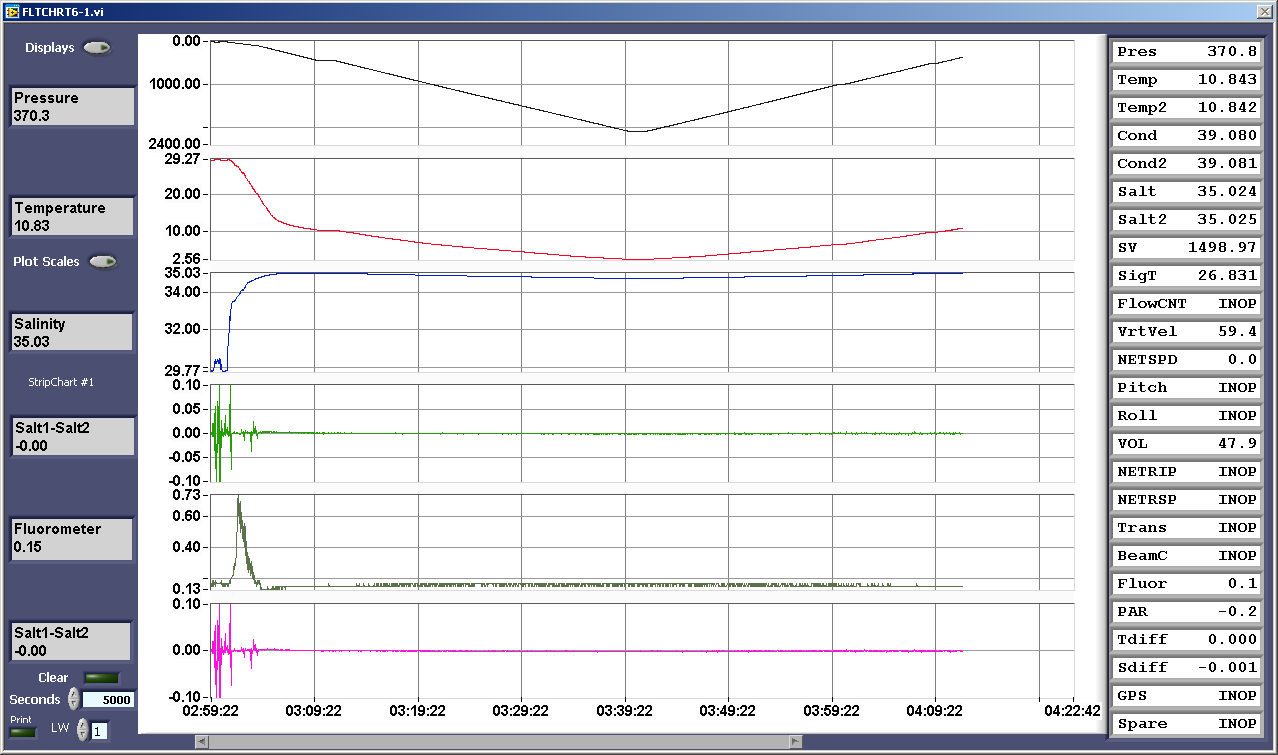
Task: Select the Pres 370.8 readout
Action: click(x=1187, y=52)
